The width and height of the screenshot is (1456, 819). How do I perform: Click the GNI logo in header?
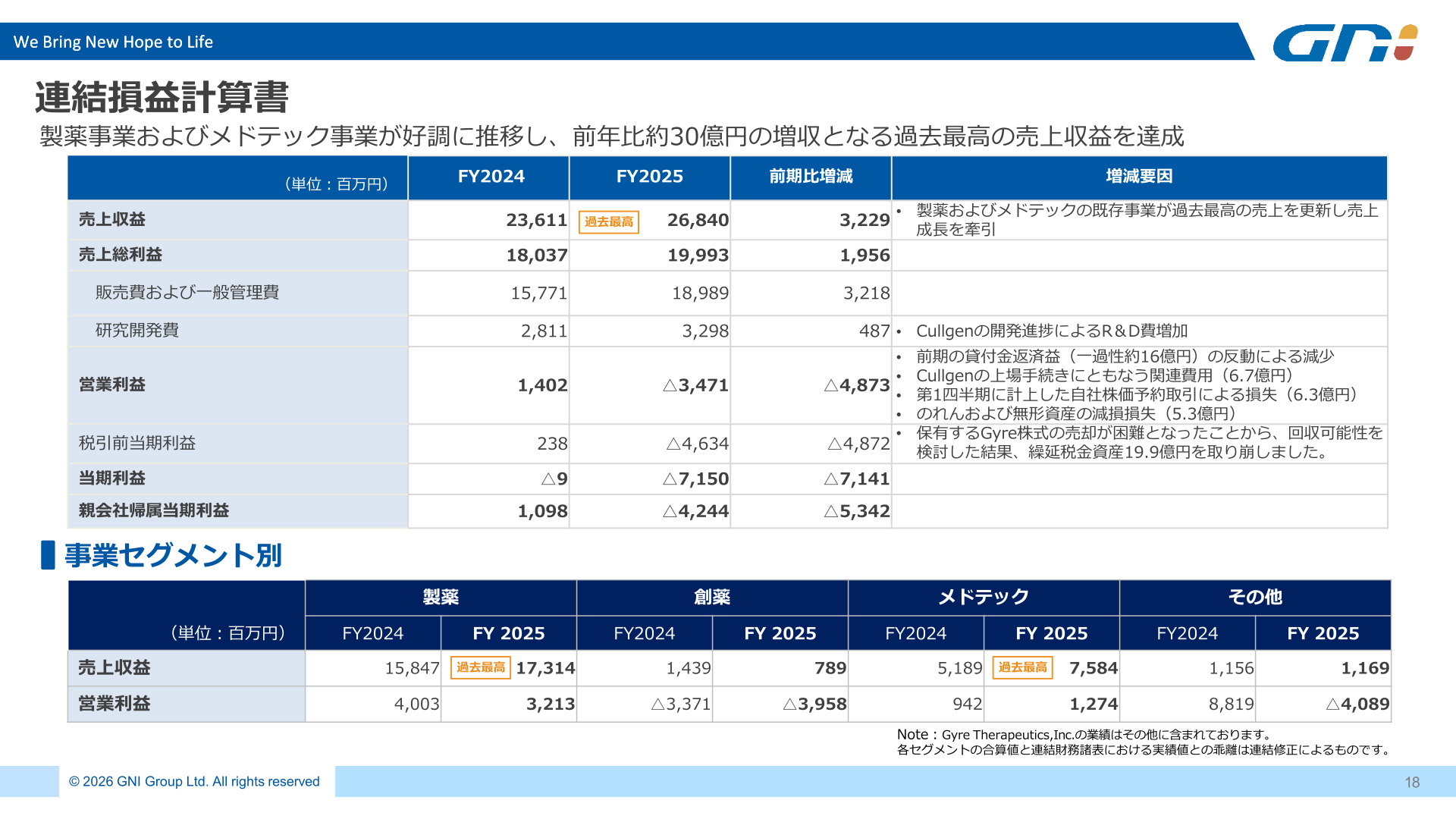(x=1345, y=42)
